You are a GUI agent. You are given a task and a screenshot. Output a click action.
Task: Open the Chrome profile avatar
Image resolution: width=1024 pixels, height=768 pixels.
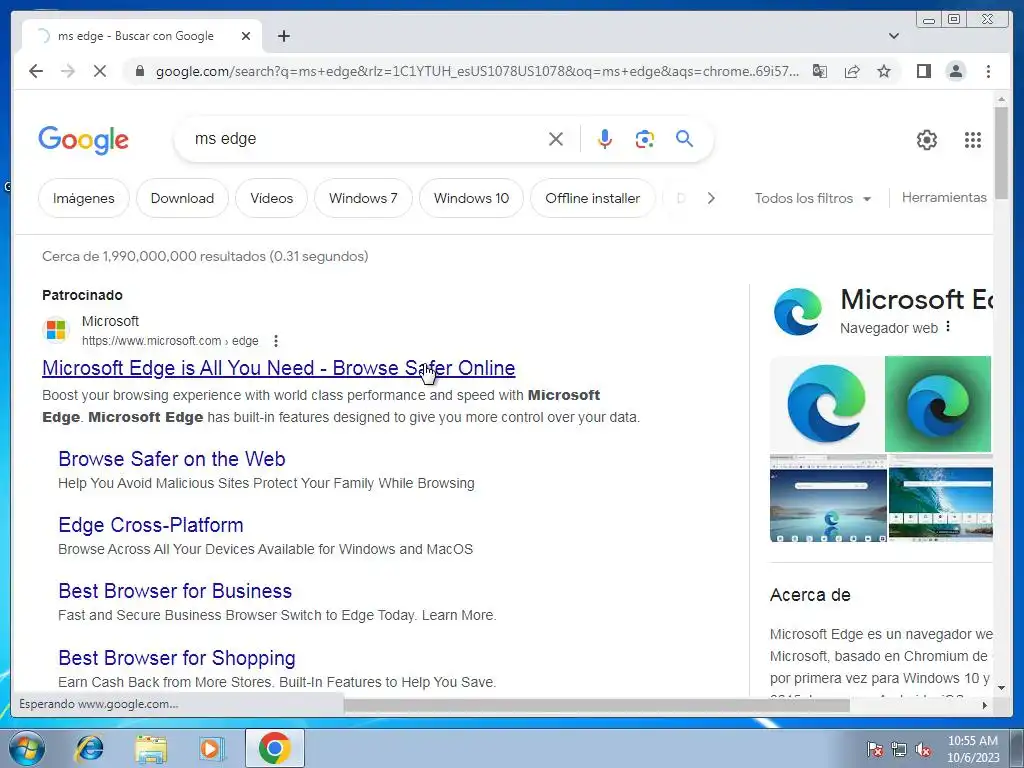click(x=955, y=71)
